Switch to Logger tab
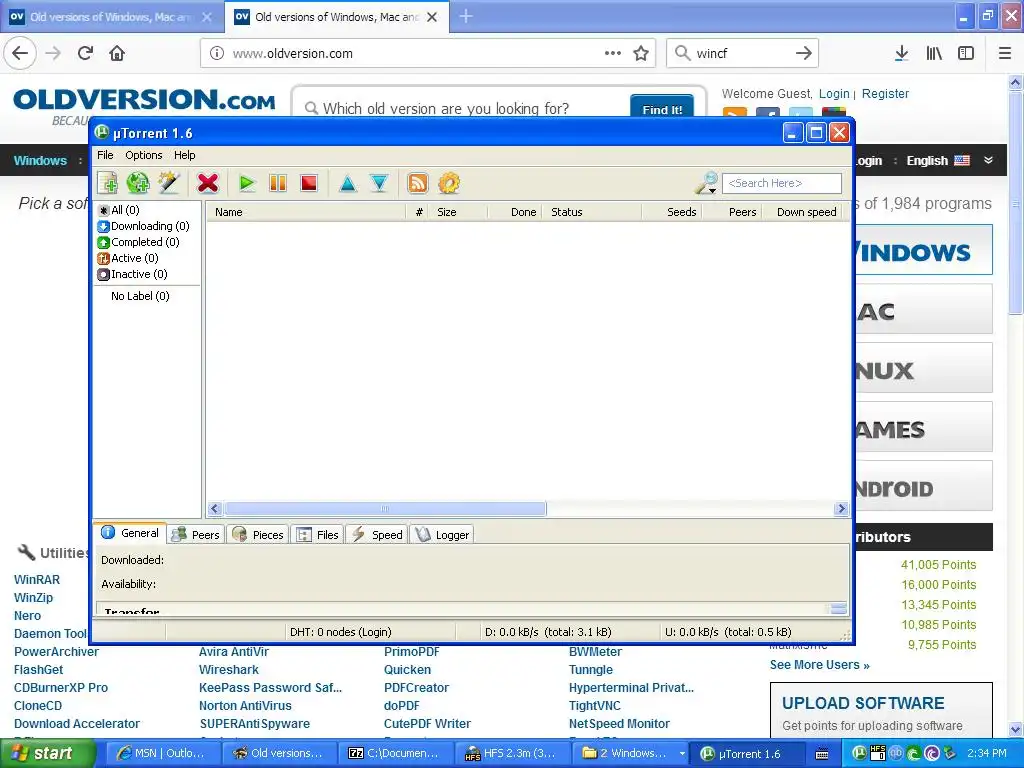This screenshot has width=1024, height=768. point(442,535)
